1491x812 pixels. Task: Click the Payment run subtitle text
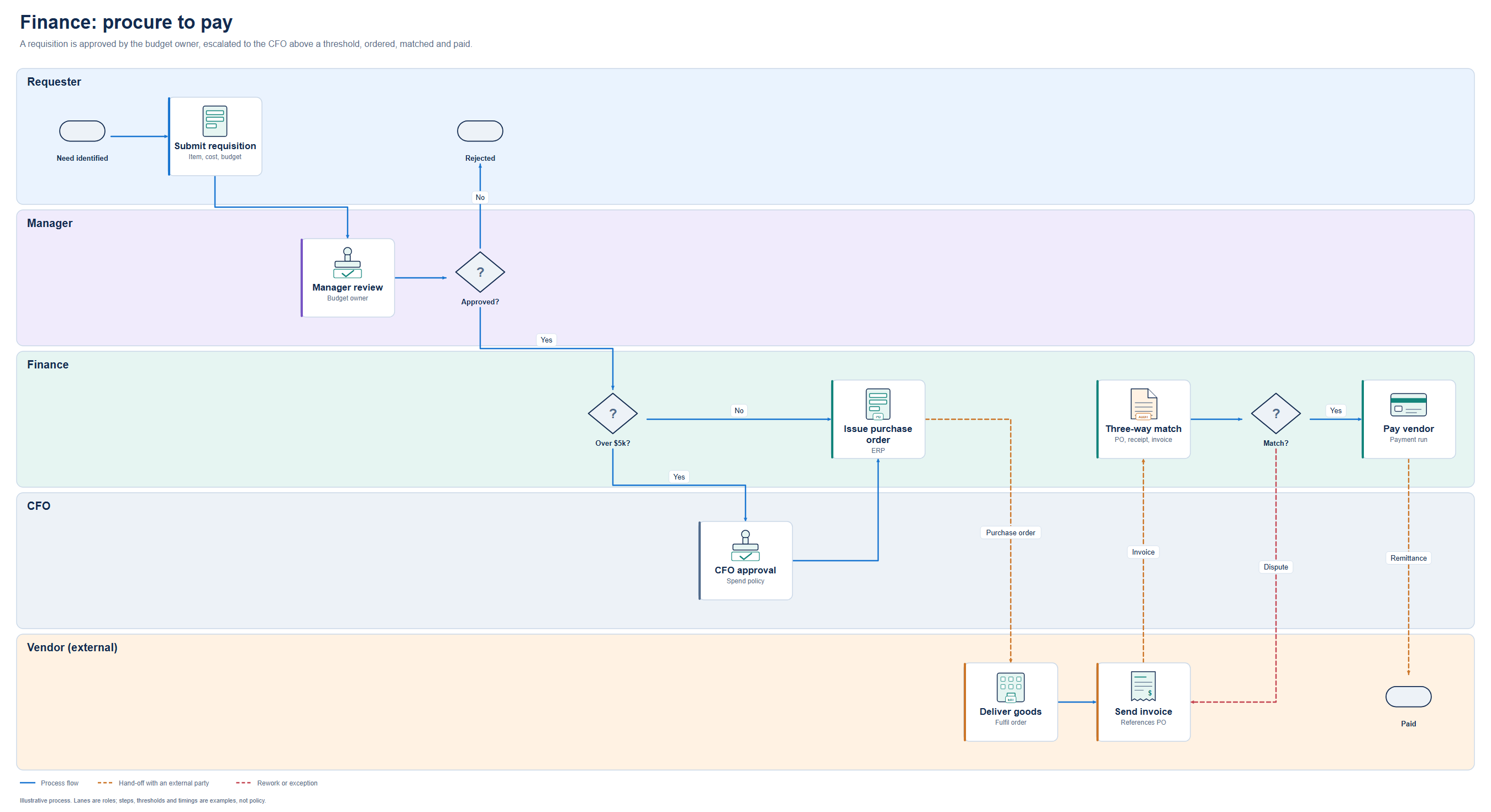[x=1408, y=440]
